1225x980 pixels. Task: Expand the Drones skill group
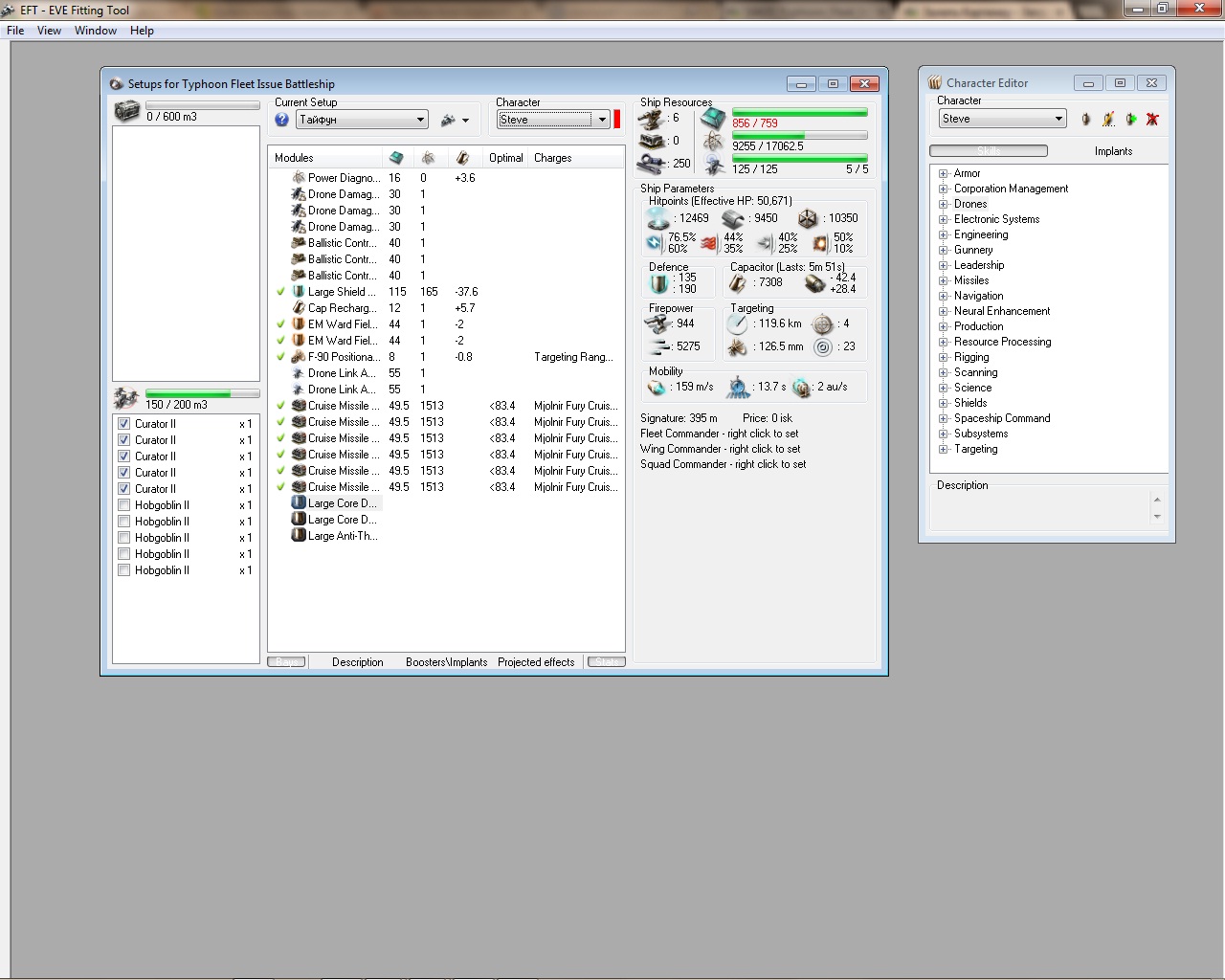pyautogui.click(x=943, y=205)
